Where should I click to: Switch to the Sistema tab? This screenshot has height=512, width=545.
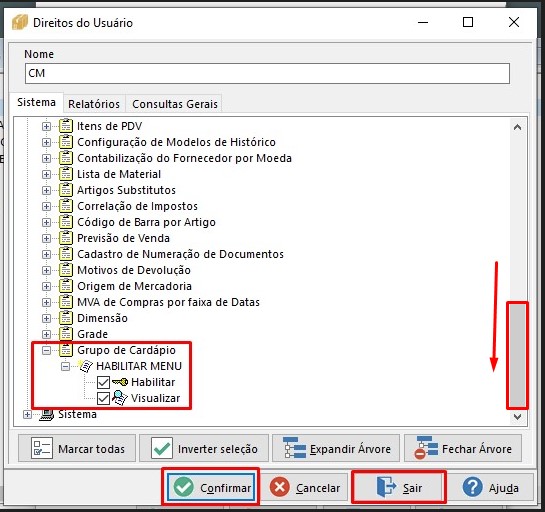(36, 103)
